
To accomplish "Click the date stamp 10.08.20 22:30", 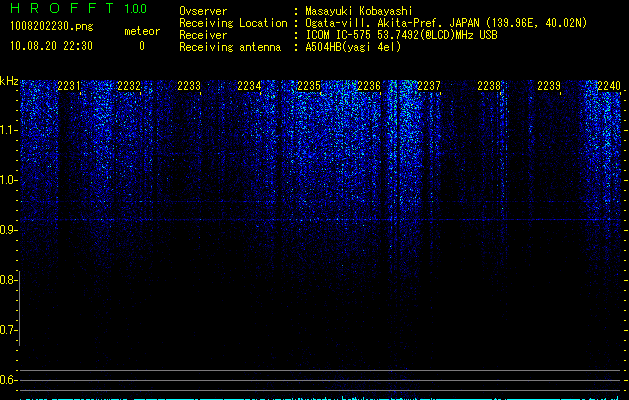I will 51,46.
